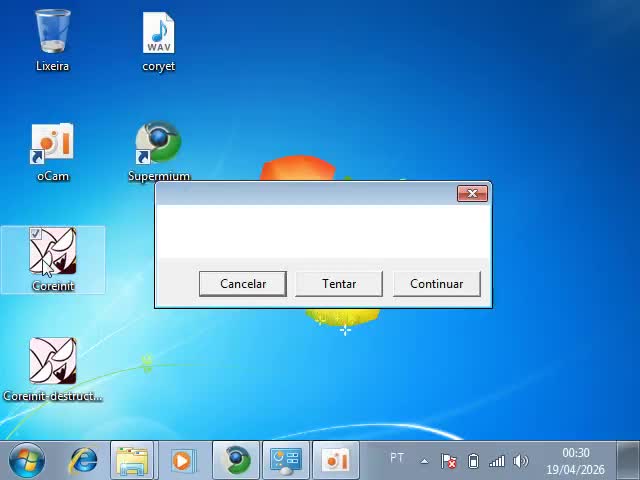Select the Coreinit desktop icon
This screenshot has width=640, height=480.
tap(53, 254)
